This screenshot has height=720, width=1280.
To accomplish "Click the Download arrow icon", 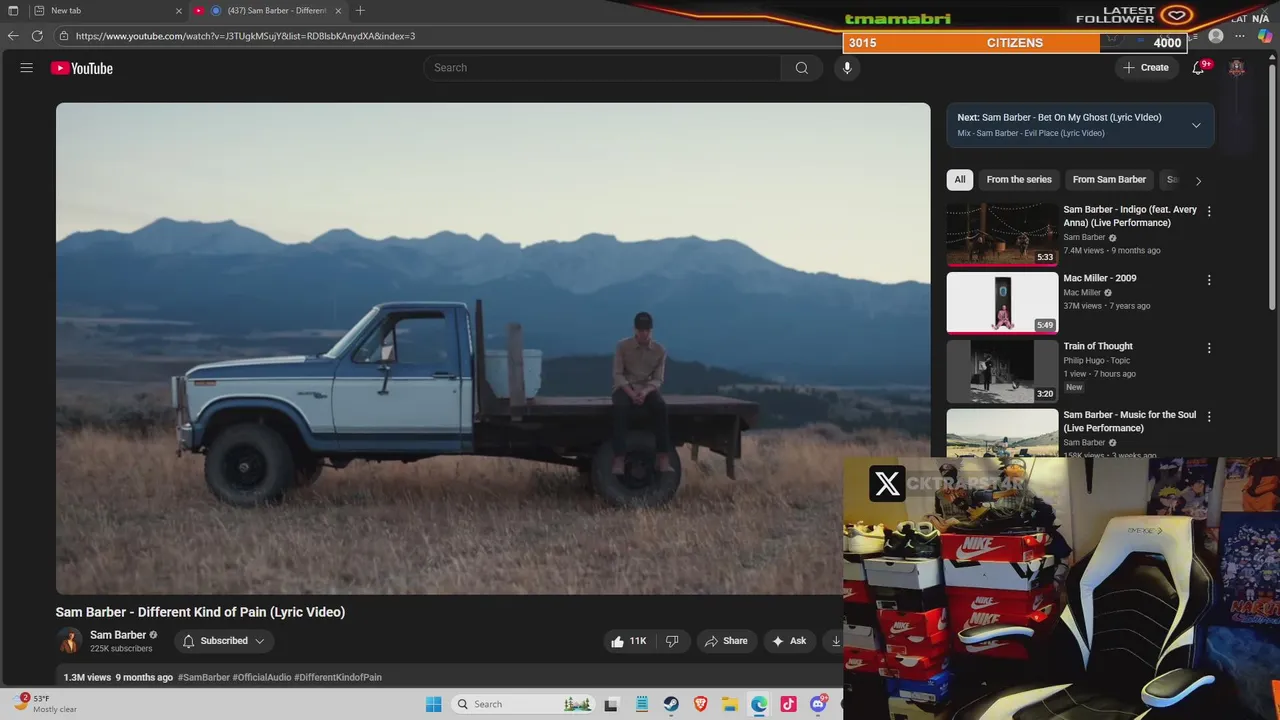I will click(836, 641).
